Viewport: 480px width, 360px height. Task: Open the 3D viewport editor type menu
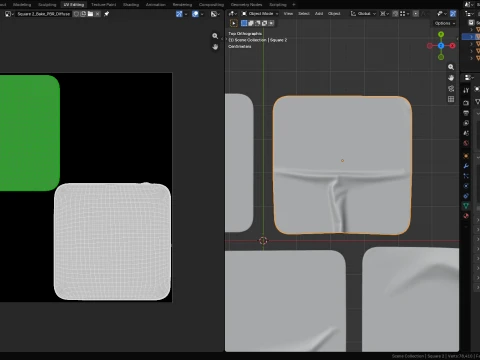(233, 14)
